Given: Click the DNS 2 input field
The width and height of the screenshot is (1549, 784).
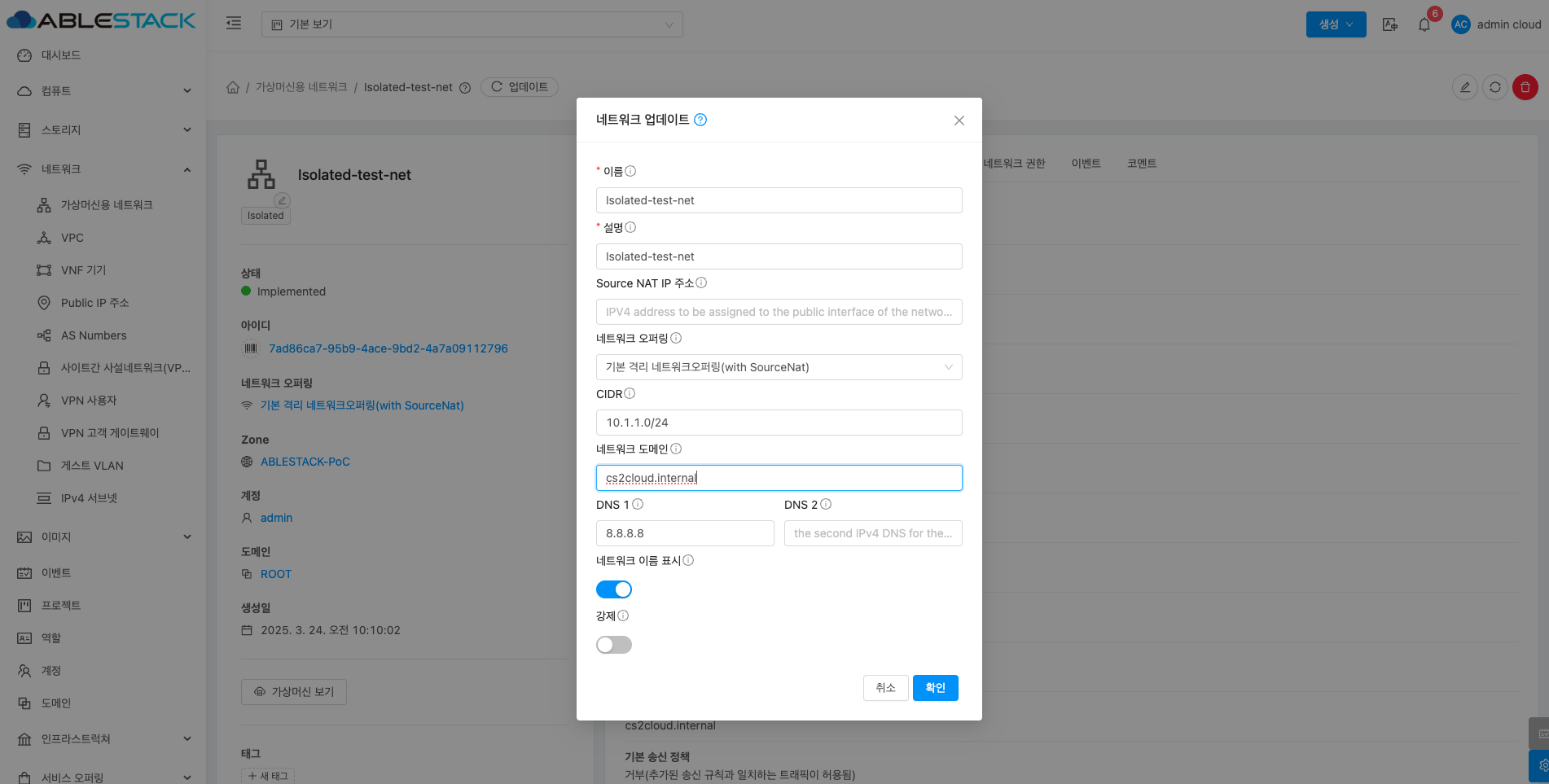Looking at the screenshot, I should point(872,533).
